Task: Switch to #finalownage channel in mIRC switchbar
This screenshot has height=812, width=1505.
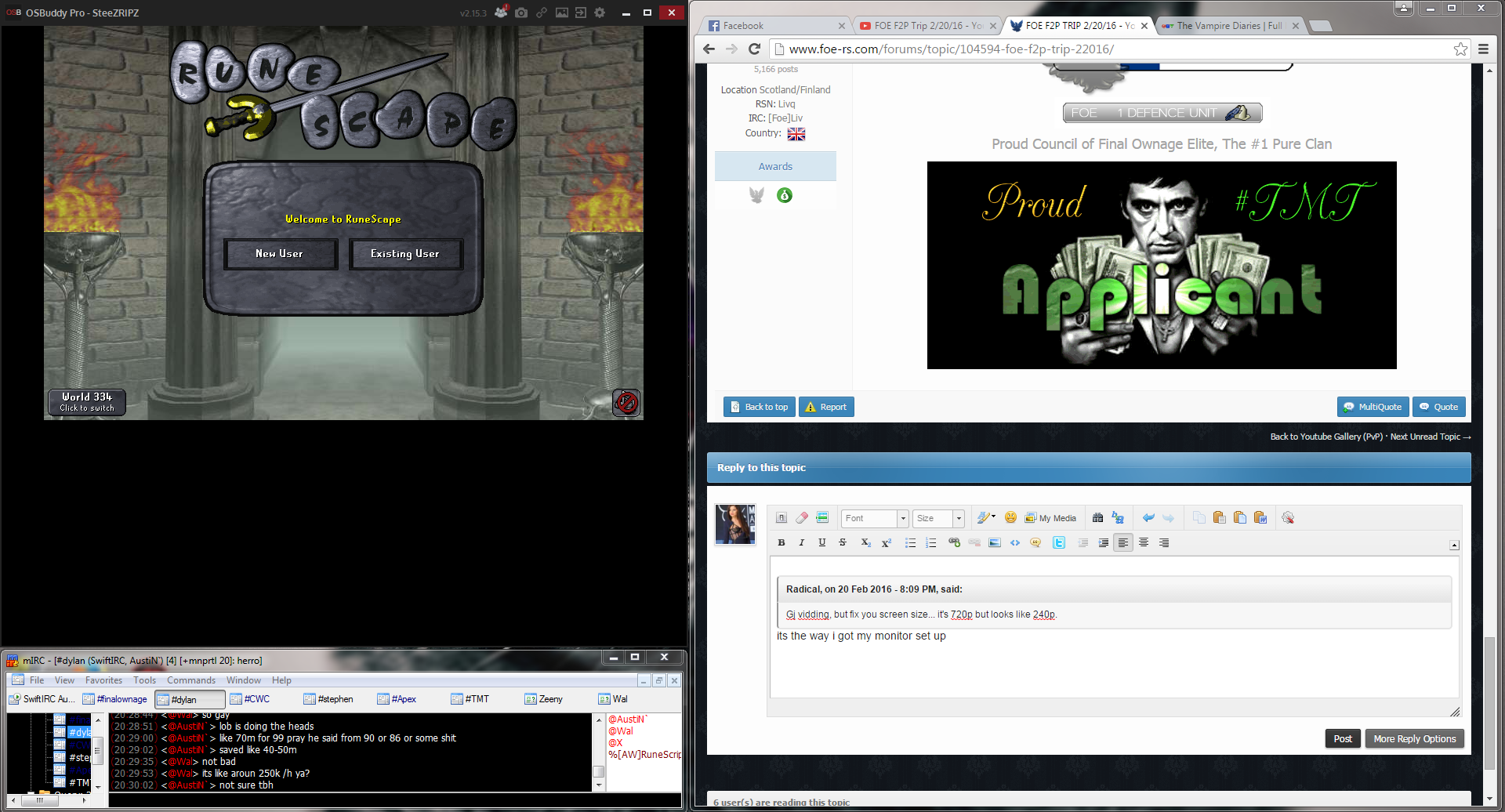Action: coord(115,699)
